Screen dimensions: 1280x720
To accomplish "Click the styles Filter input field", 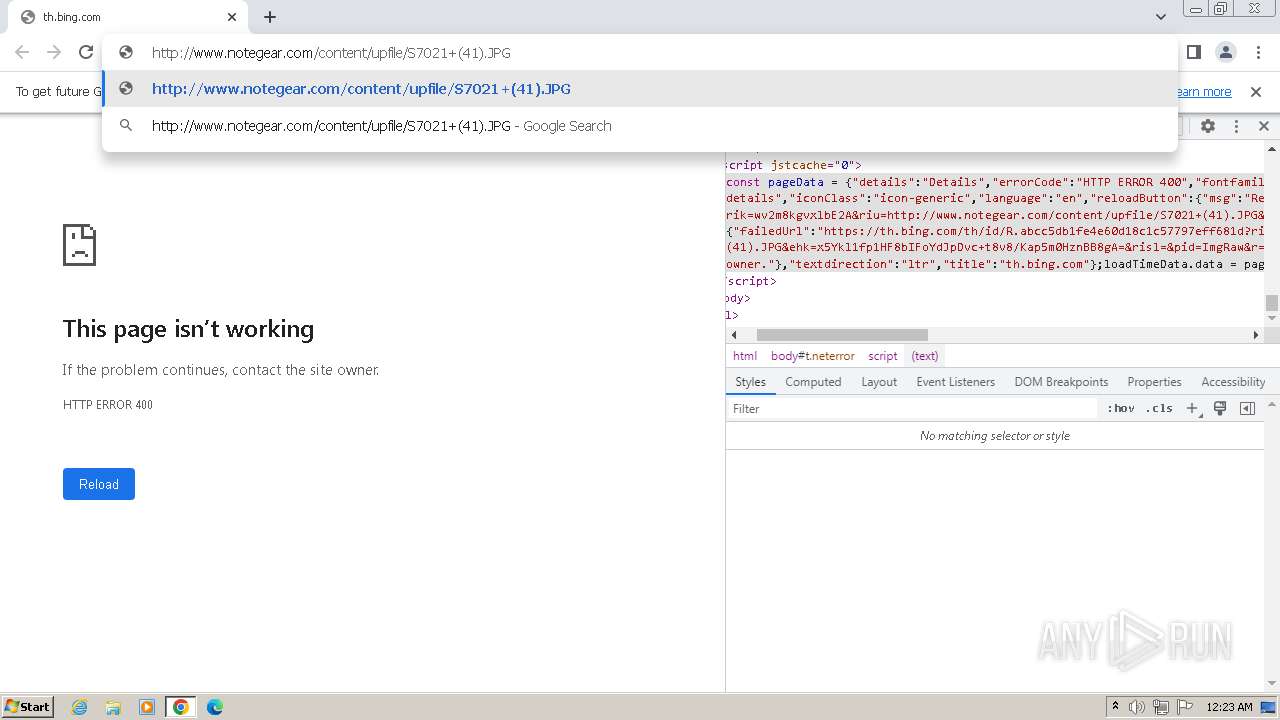I will point(912,409).
